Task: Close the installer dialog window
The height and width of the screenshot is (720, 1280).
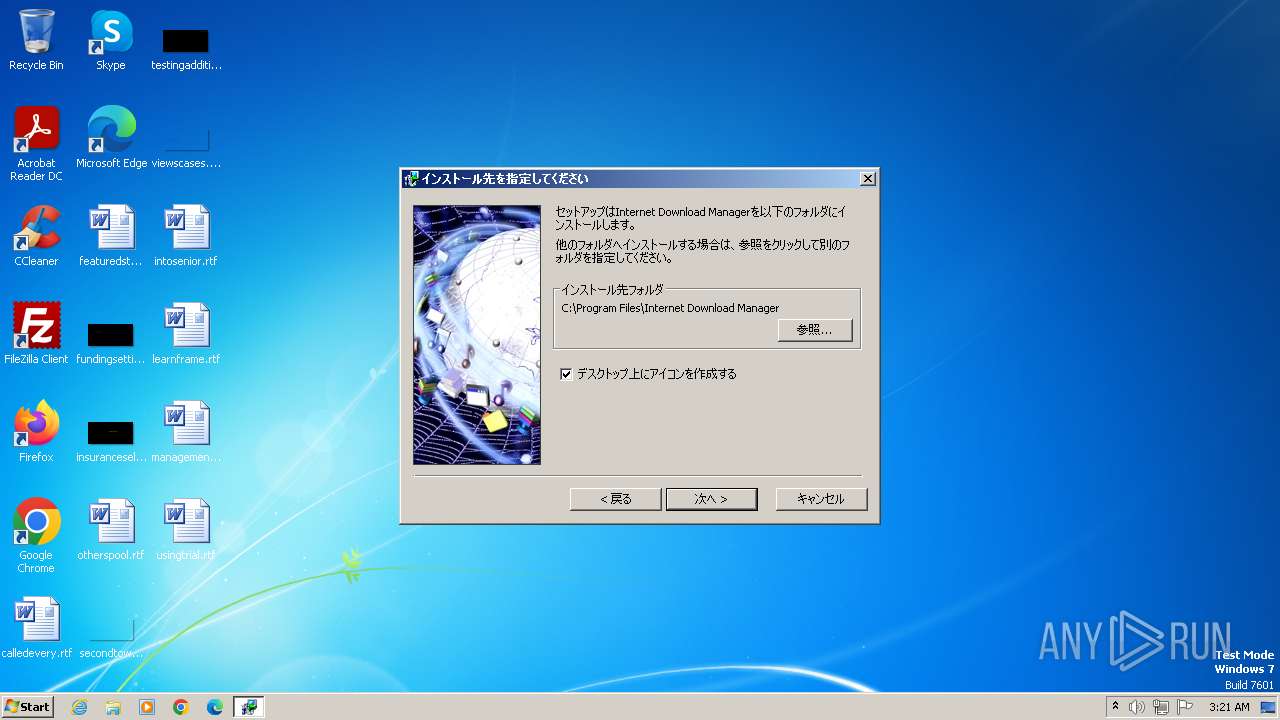Action: coord(867,179)
